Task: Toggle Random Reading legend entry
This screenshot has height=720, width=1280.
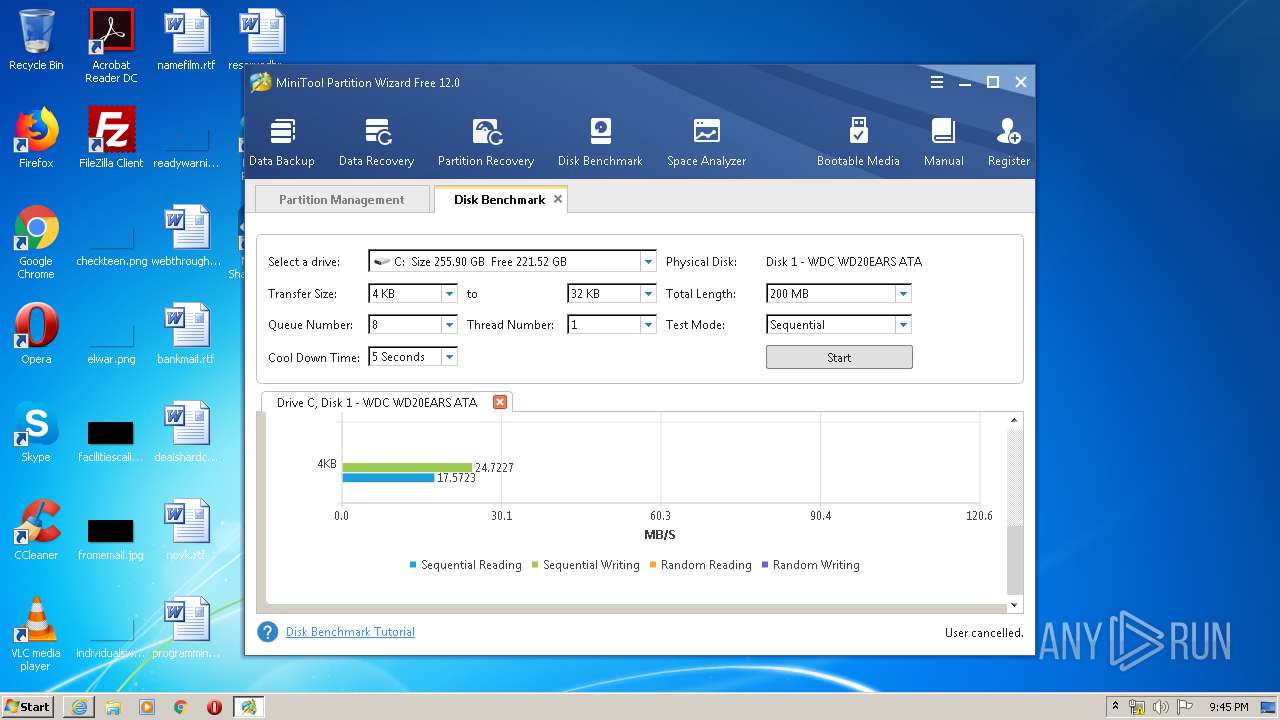Action: coord(700,565)
